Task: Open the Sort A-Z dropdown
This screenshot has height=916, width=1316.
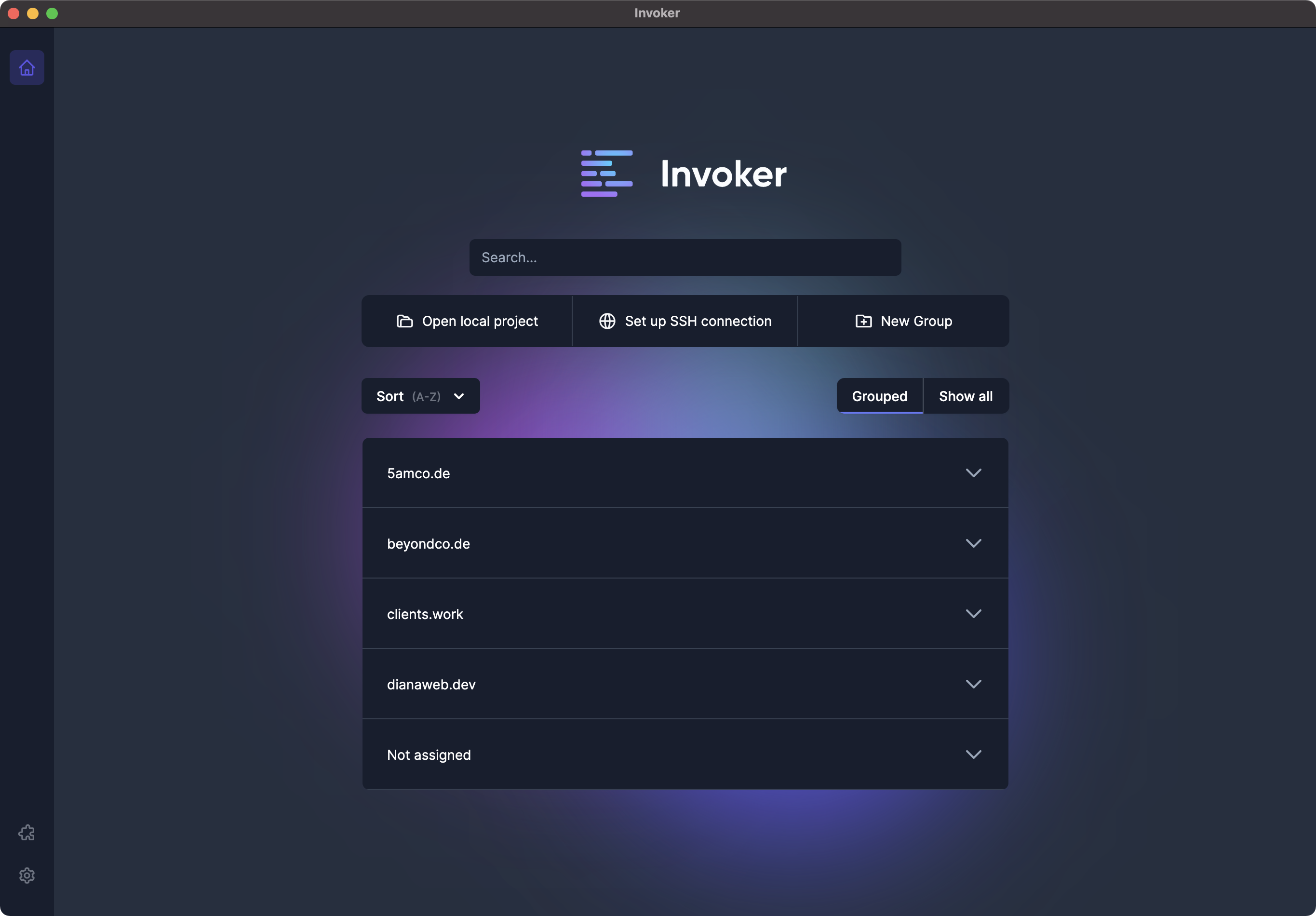Action: click(421, 396)
